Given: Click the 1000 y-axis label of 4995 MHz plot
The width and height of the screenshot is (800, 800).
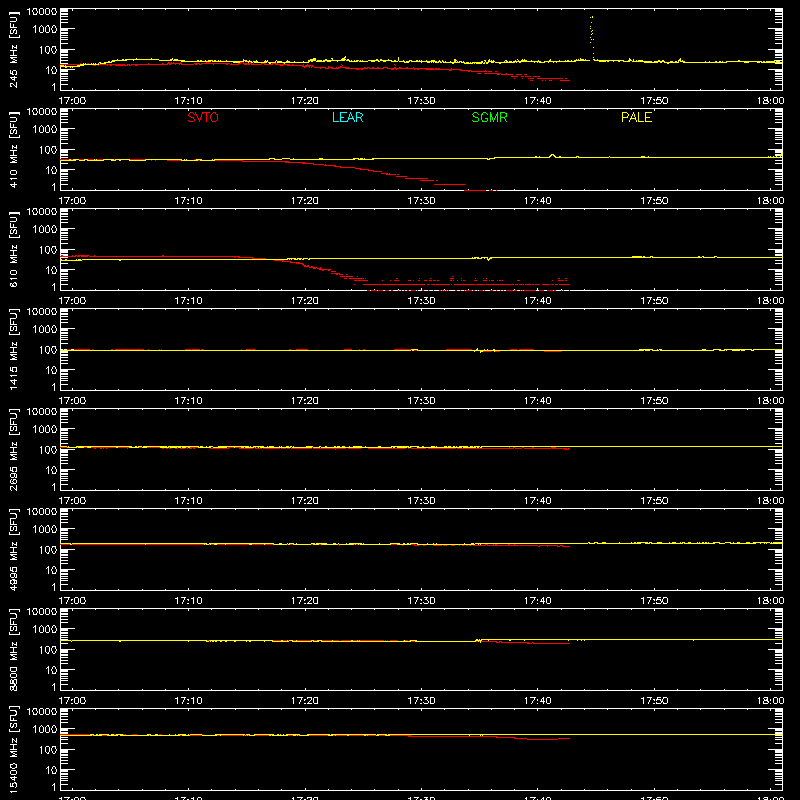Looking at the screenshot, I should (x=45, y=530).
